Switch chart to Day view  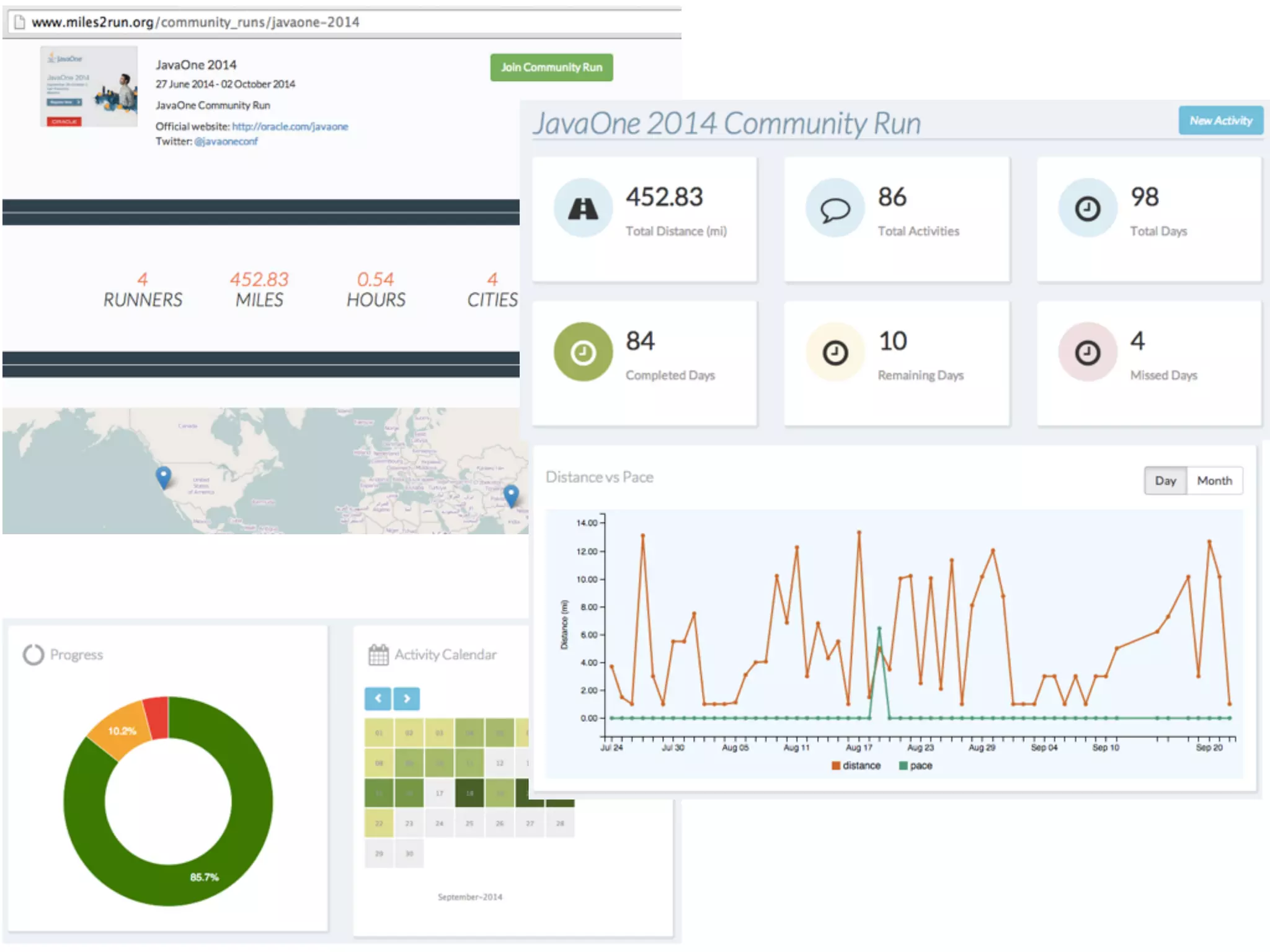click(x=1165, y=480)
